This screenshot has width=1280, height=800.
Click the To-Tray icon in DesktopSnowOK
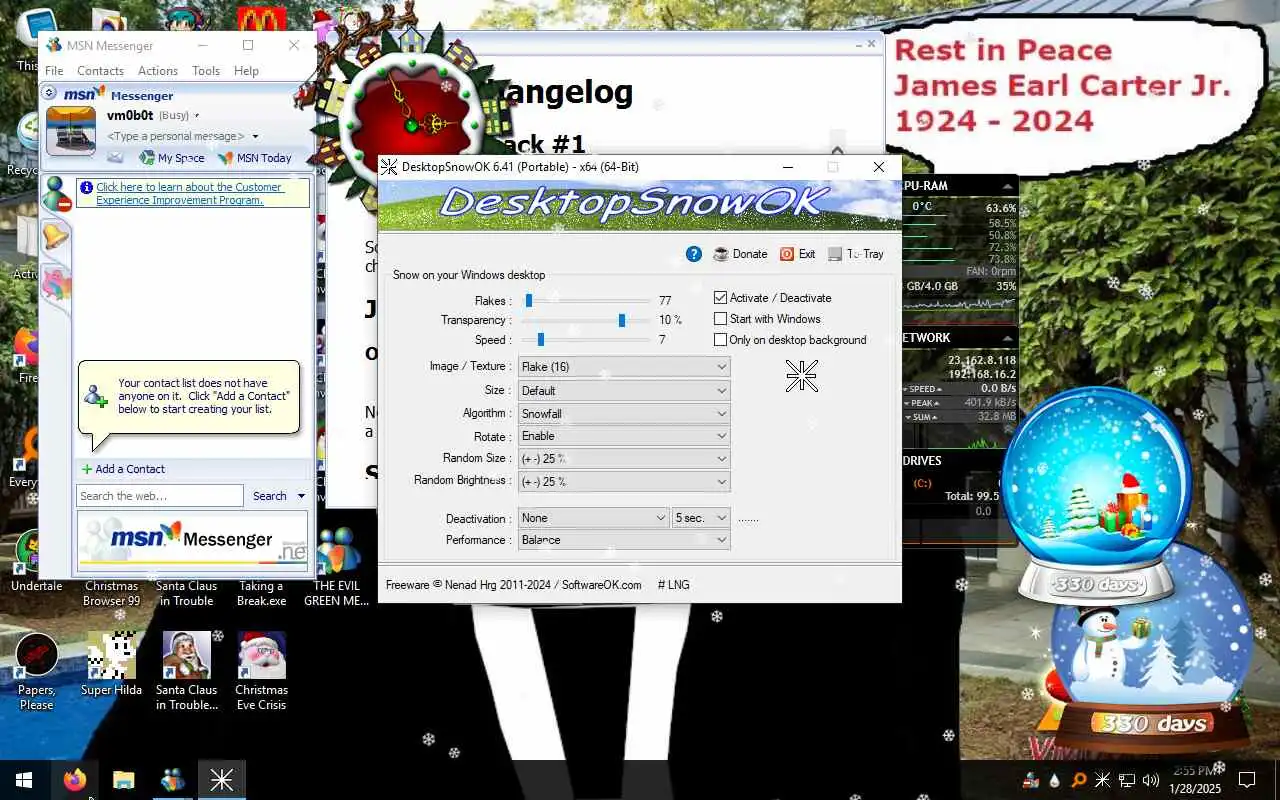pyautogui.click(x=835, y=254)
